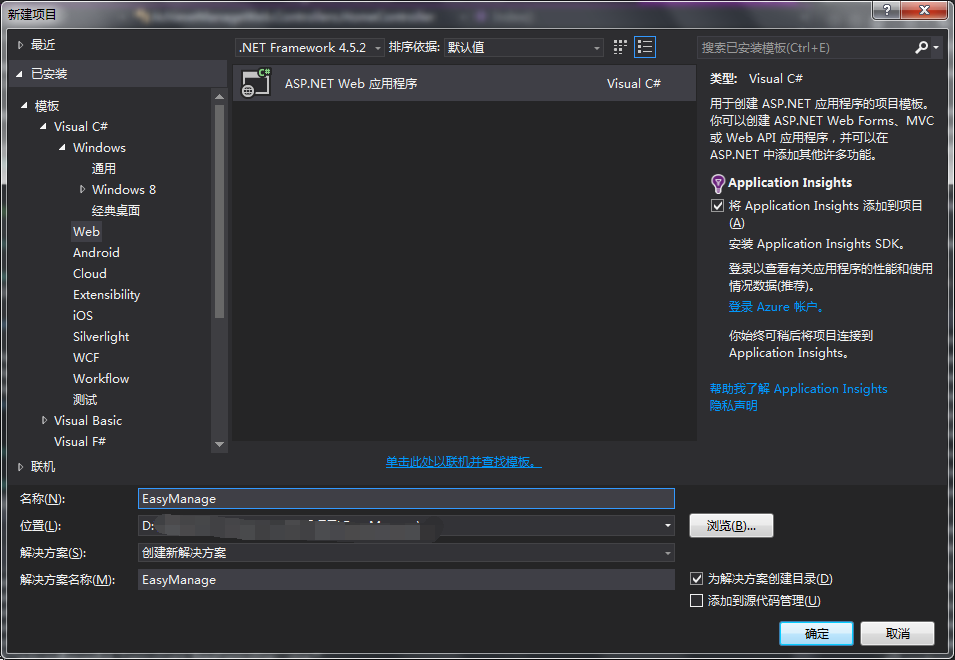The image size is (955, 660).
Task: Click the 确定 button
Action: click(x=816, y=633)
